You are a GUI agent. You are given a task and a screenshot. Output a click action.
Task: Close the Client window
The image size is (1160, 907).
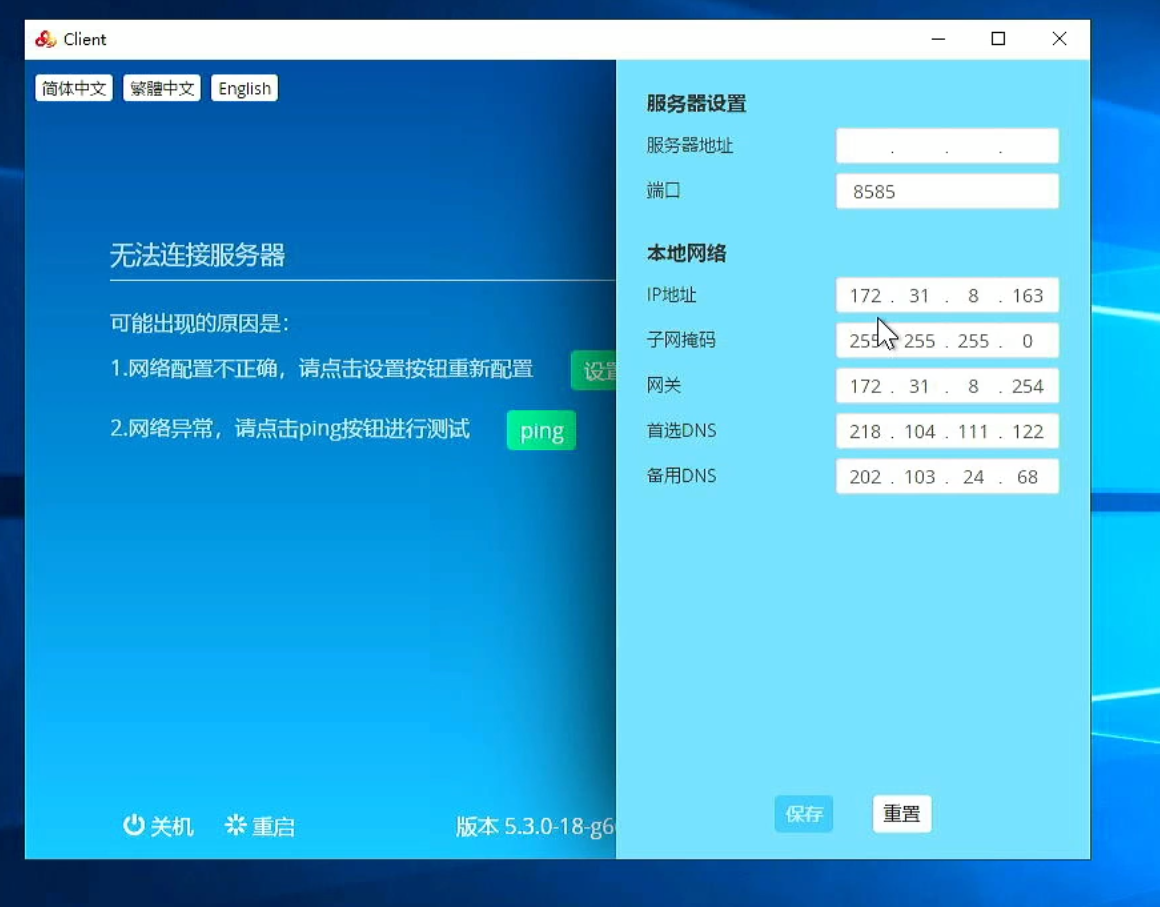[x=1059, y=39]
